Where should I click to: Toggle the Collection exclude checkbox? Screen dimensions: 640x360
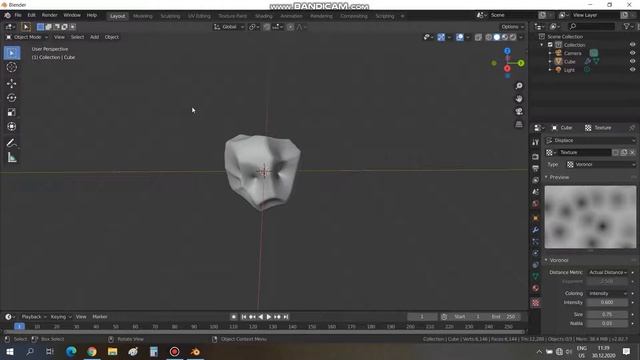[550, 45]
